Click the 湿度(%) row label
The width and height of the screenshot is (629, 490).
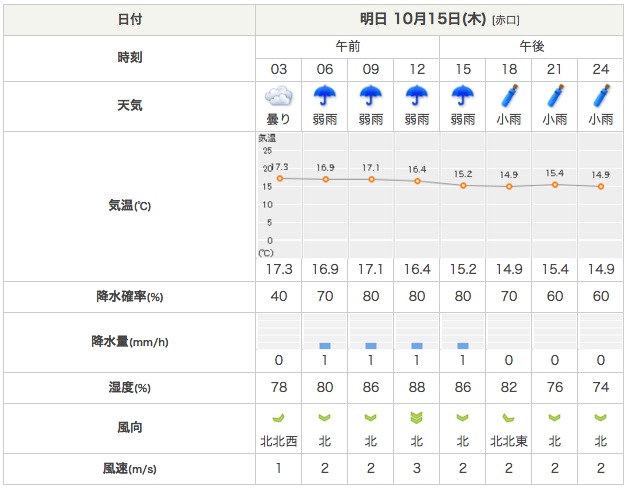pyautogui.click(x=129, y=388)
